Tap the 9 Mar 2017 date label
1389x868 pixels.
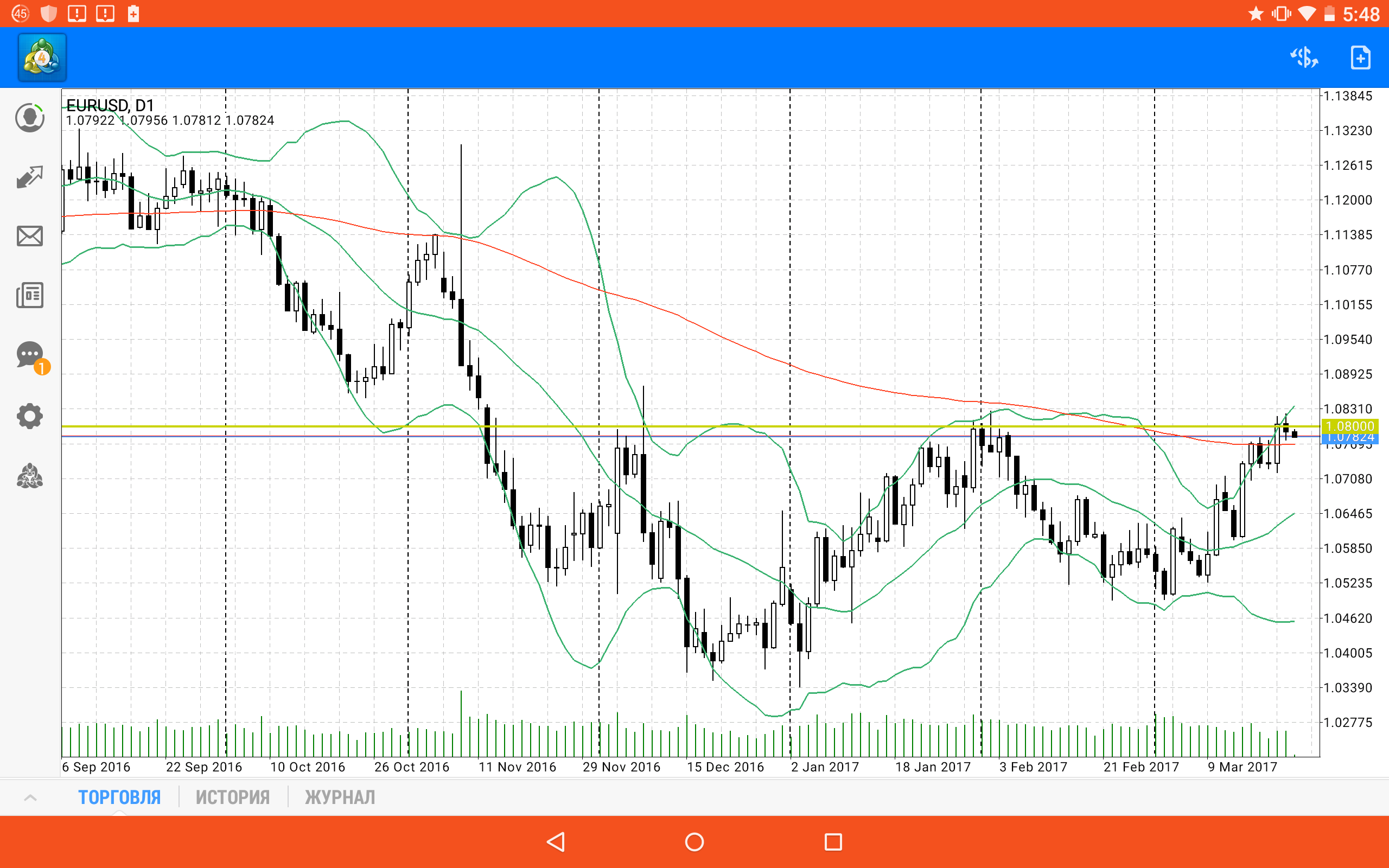(x=1242, y=767)
